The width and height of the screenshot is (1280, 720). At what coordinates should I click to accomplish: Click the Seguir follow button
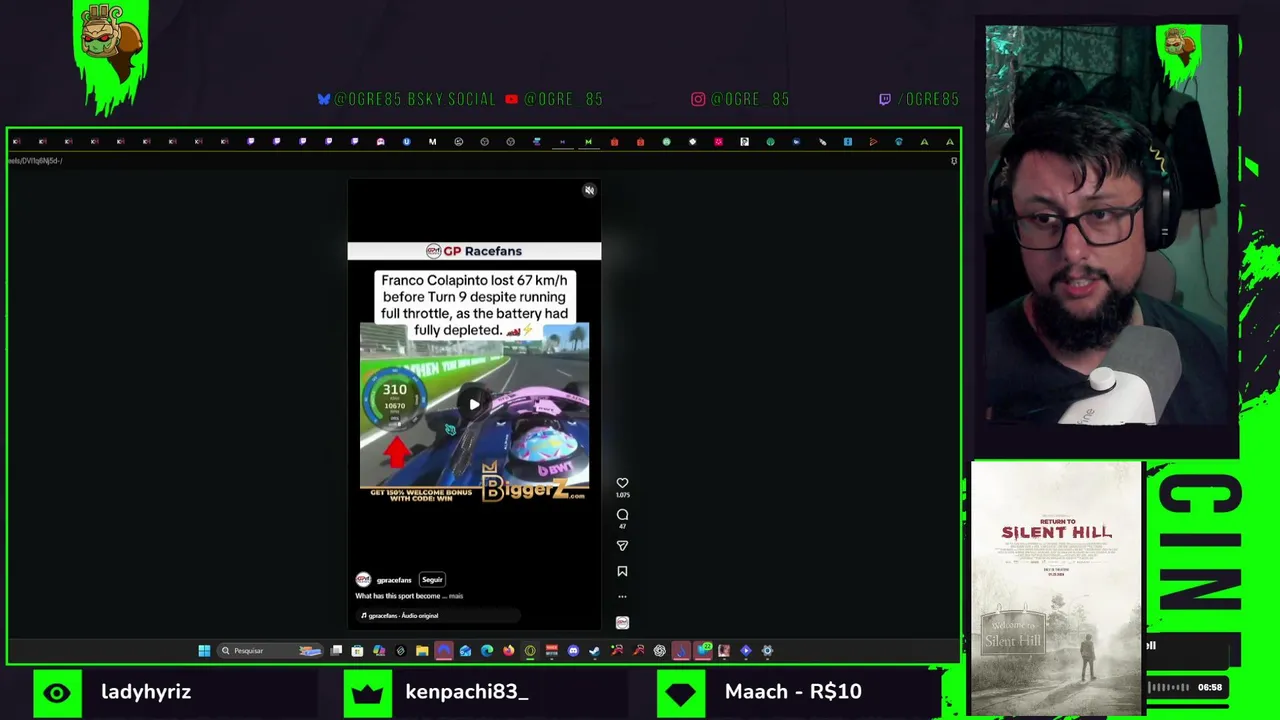[432, 579]
